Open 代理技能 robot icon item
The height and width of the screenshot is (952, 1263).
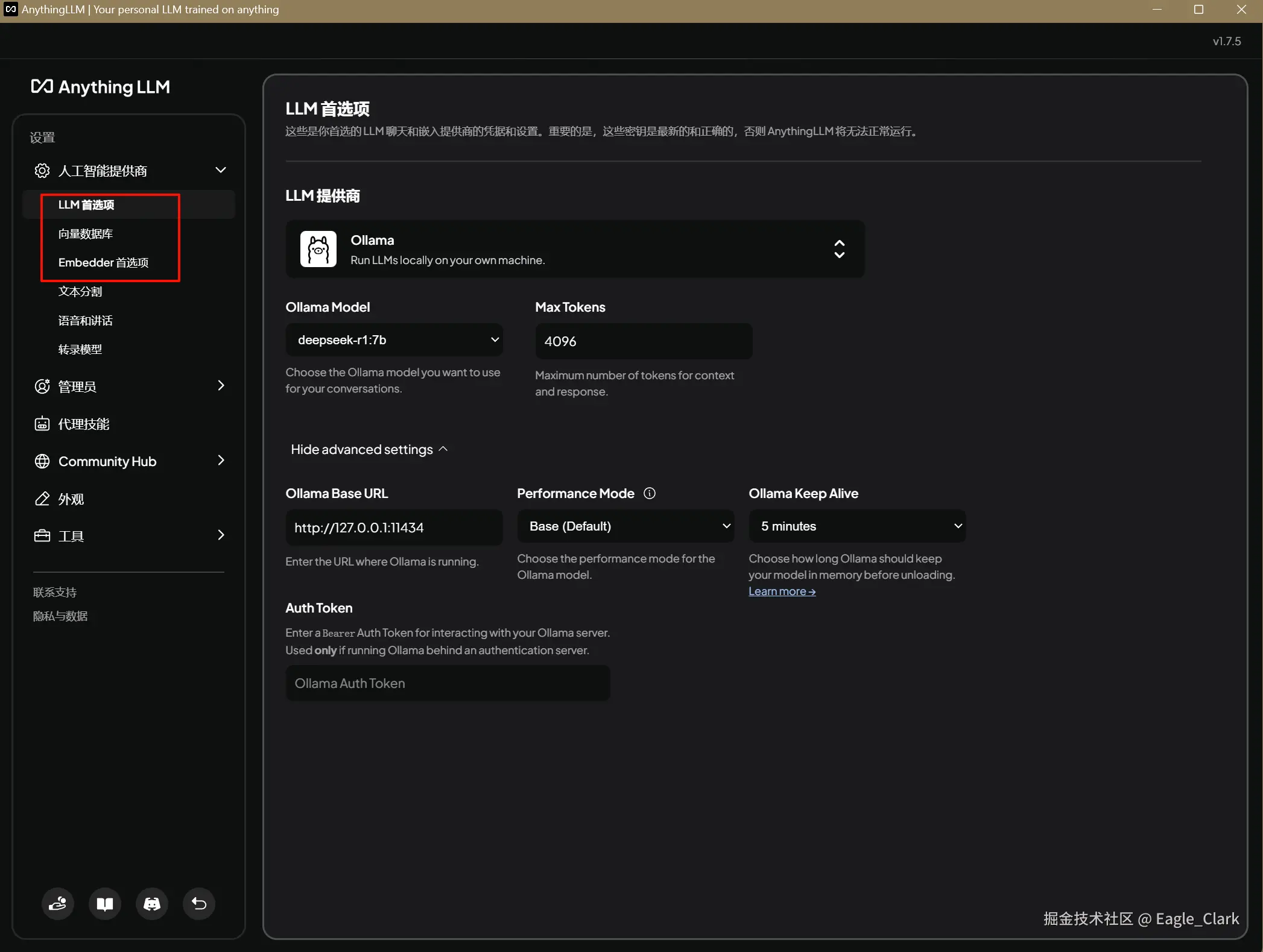point(83,424)
